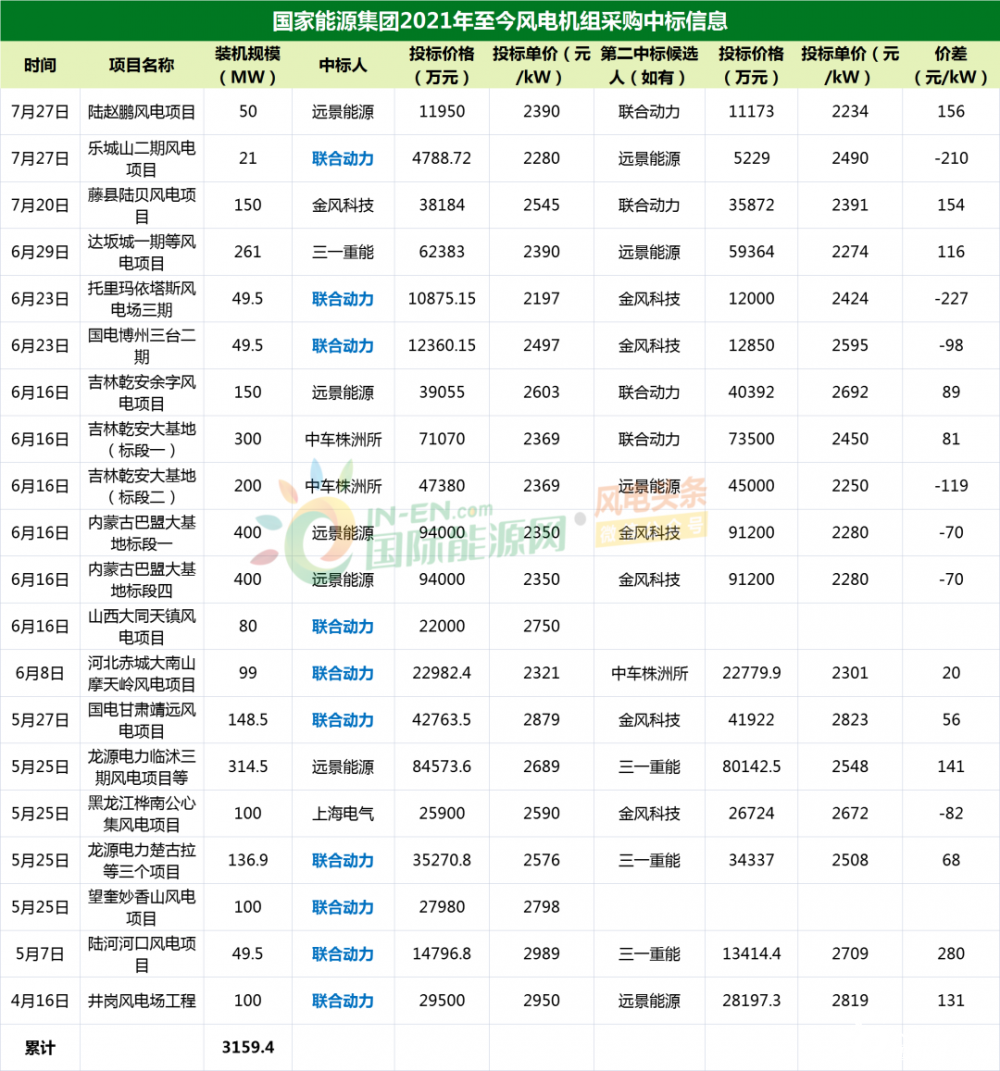The height and width of the screenshot is (1071, 1000).
Task: Select the second-candidate price 80142.5
Action: tap(751, 767)
